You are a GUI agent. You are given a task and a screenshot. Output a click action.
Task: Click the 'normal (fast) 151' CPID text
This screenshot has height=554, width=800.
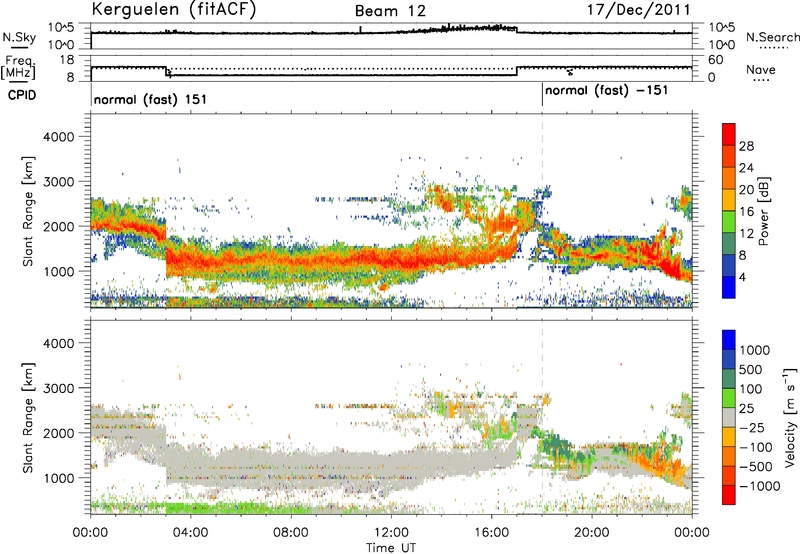[150, 99]
